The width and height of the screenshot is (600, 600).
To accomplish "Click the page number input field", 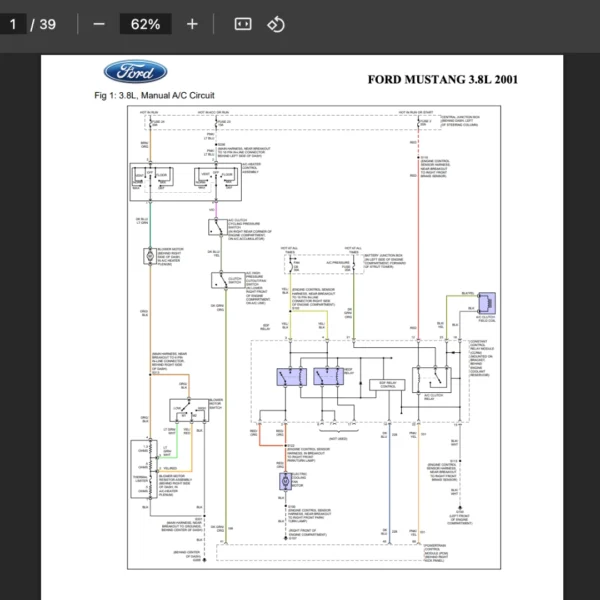I will click(x=14, y=24).
